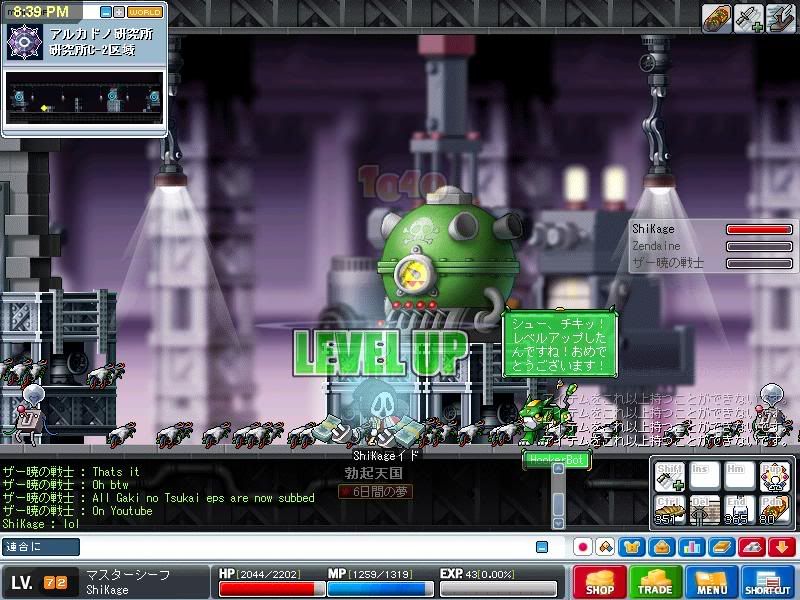Open the SHORTCUT button
This screenshot has width=800, height=600.
767,582
